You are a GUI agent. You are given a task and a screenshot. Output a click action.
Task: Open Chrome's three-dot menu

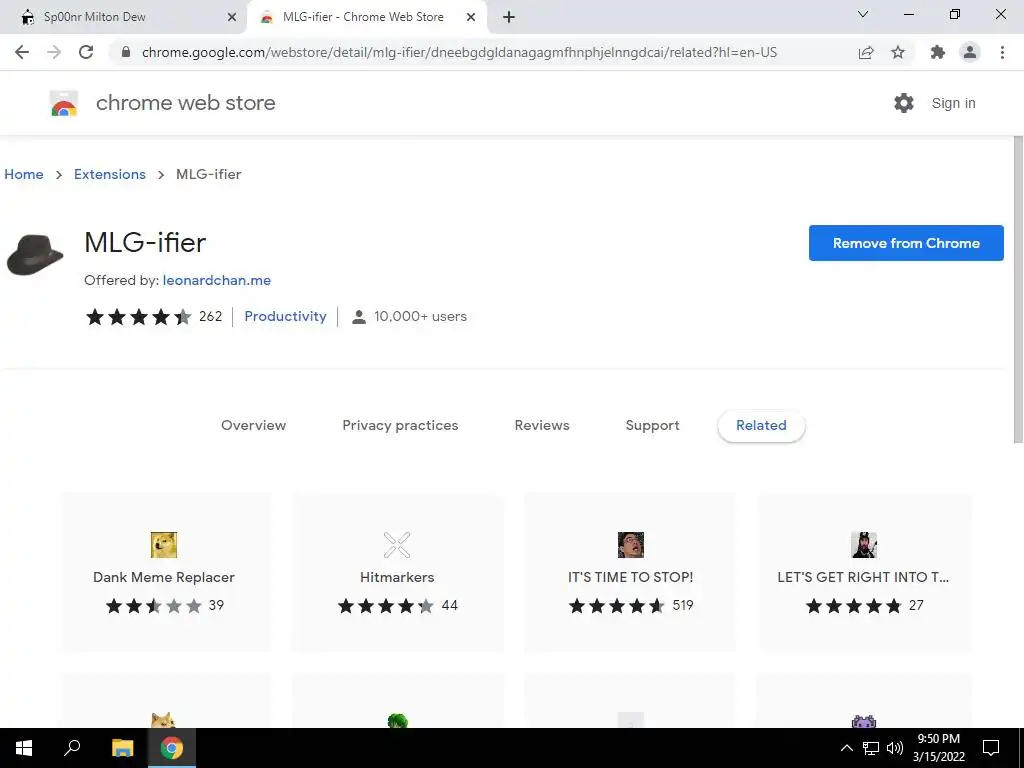(1002, 52)
